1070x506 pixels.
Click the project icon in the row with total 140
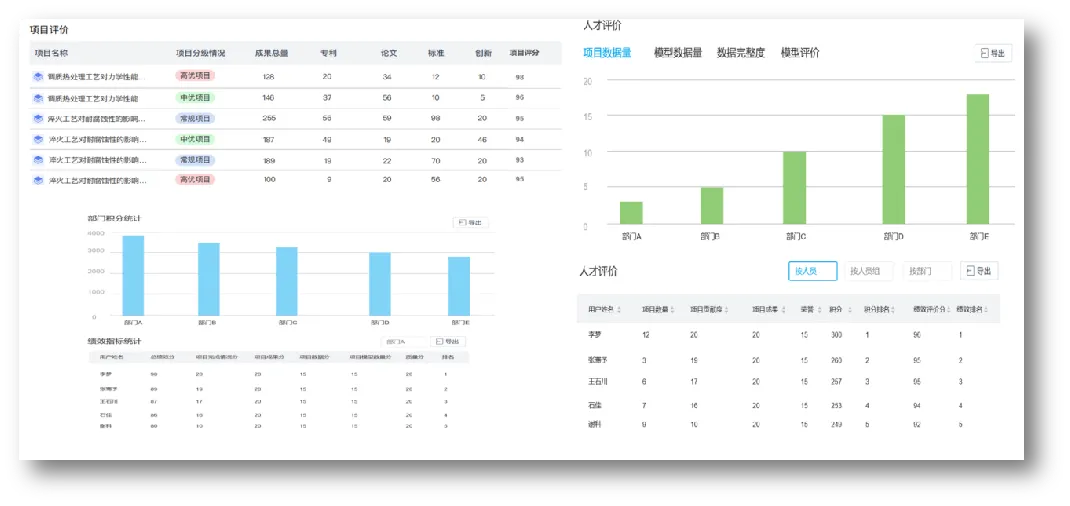click(38, 98)
